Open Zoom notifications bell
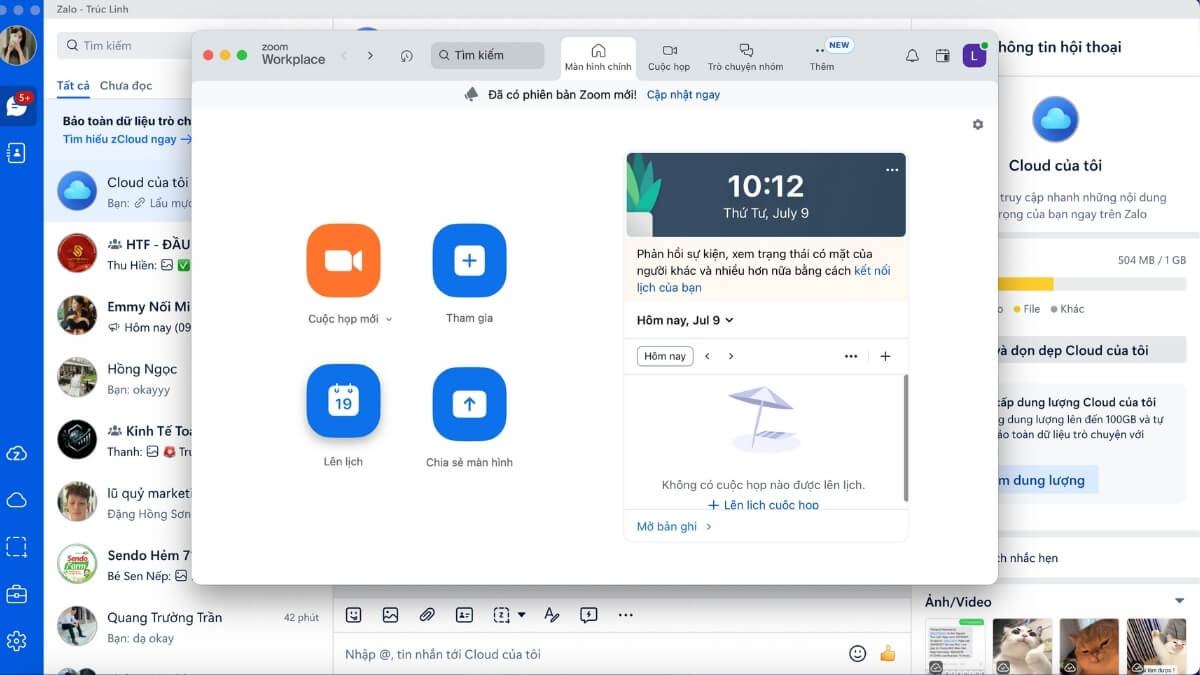 click(x=912, y=56)
